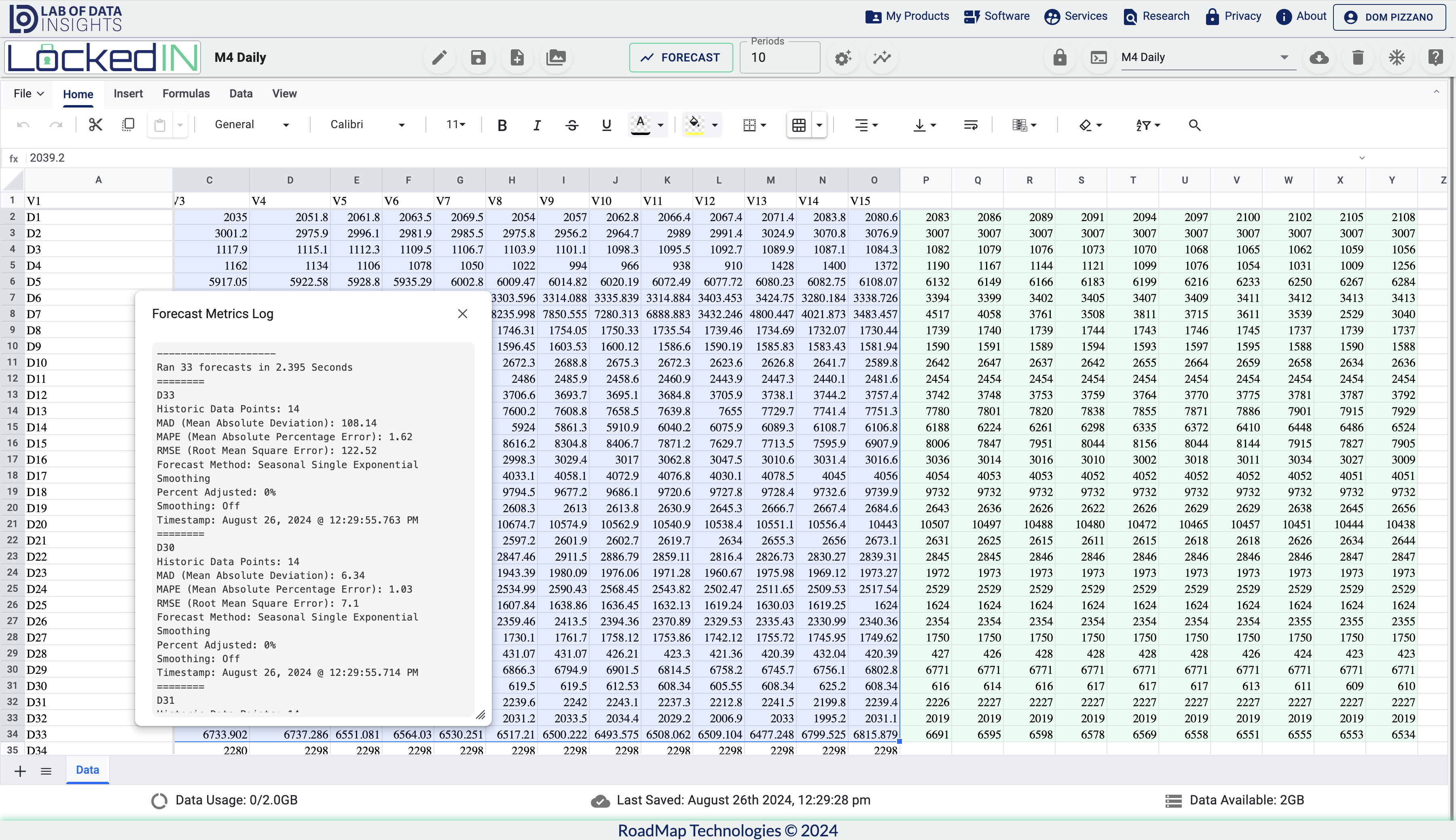
Task: Cut selection with scissors icon
Action: pyautogui.click(x=95, y=125)
